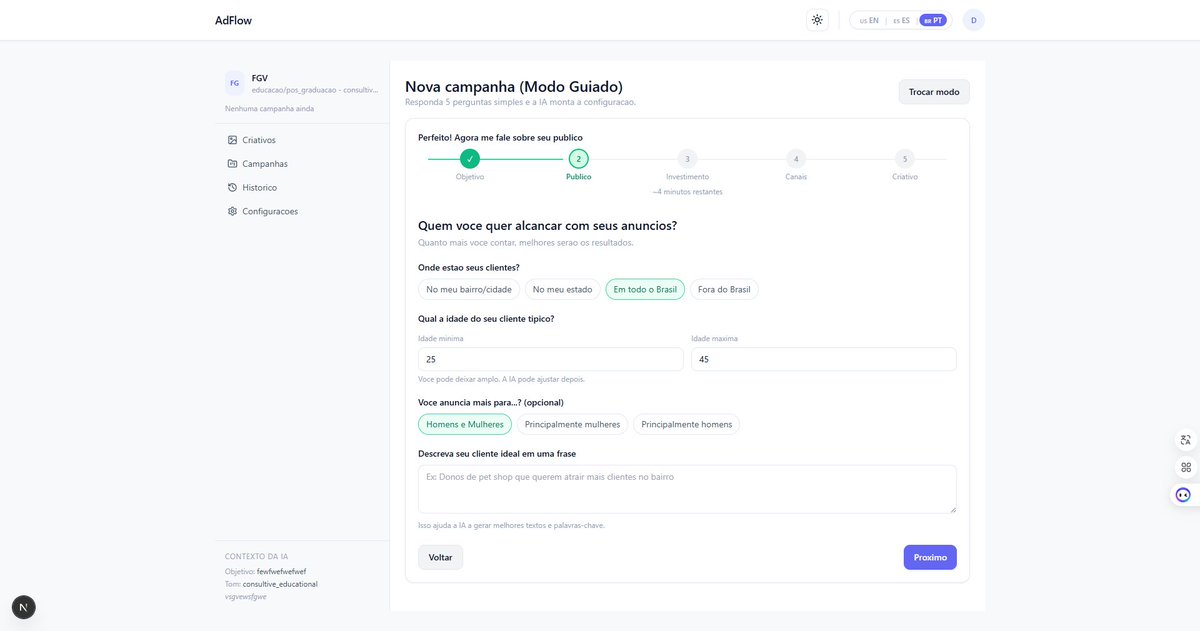This screenshot has width=1200, height=631.
Task: Choose 'Principalmente mulheres' audience option
Action: [572, 424]
